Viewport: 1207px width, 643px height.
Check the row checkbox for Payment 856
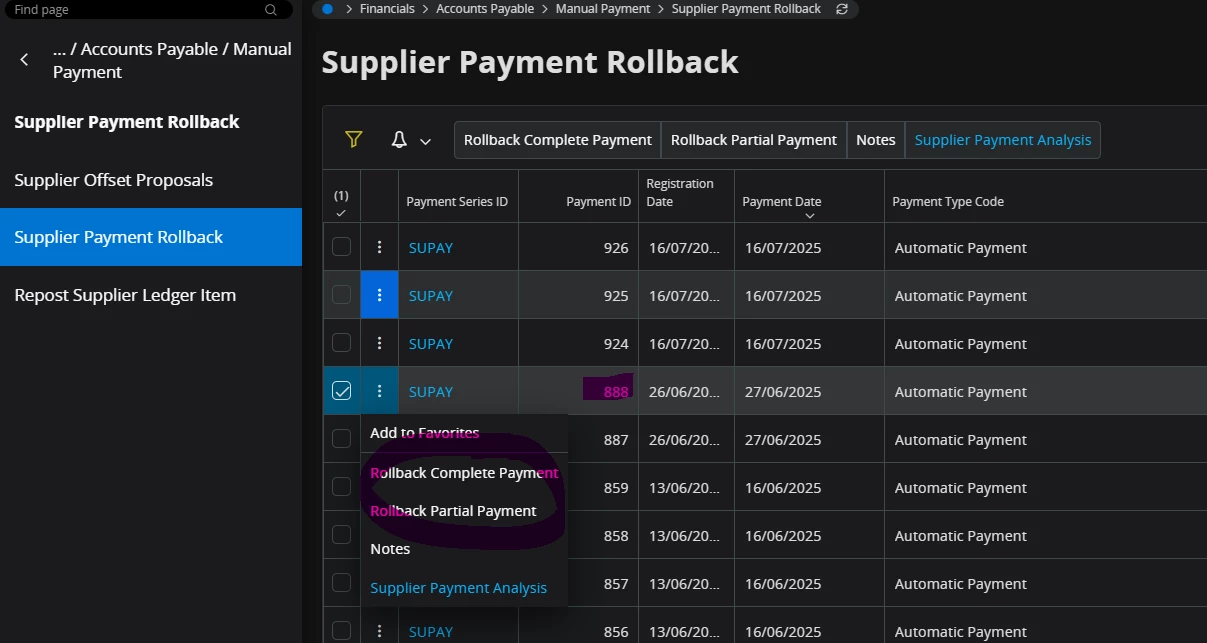[x=341, y=630]
